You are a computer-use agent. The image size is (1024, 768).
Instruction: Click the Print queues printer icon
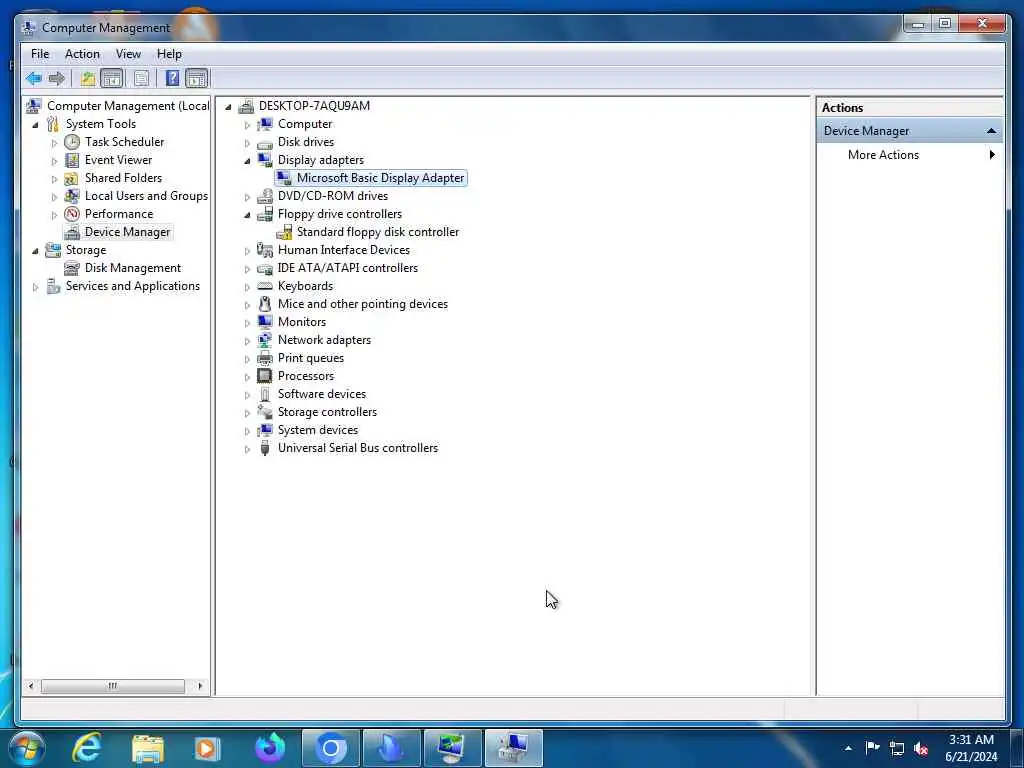click(264, 358)
